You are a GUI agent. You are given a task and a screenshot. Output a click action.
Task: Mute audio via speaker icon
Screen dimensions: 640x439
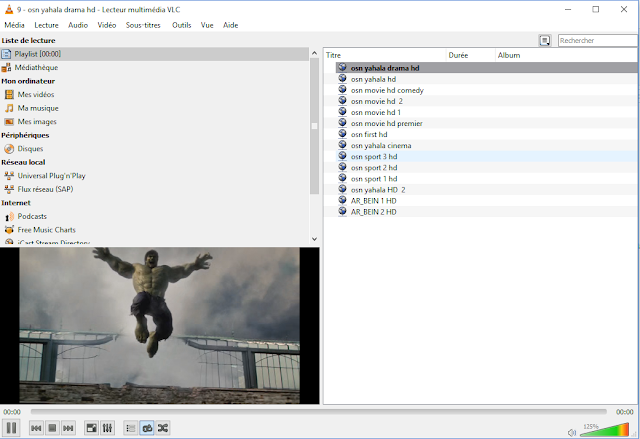coord(572,432)
